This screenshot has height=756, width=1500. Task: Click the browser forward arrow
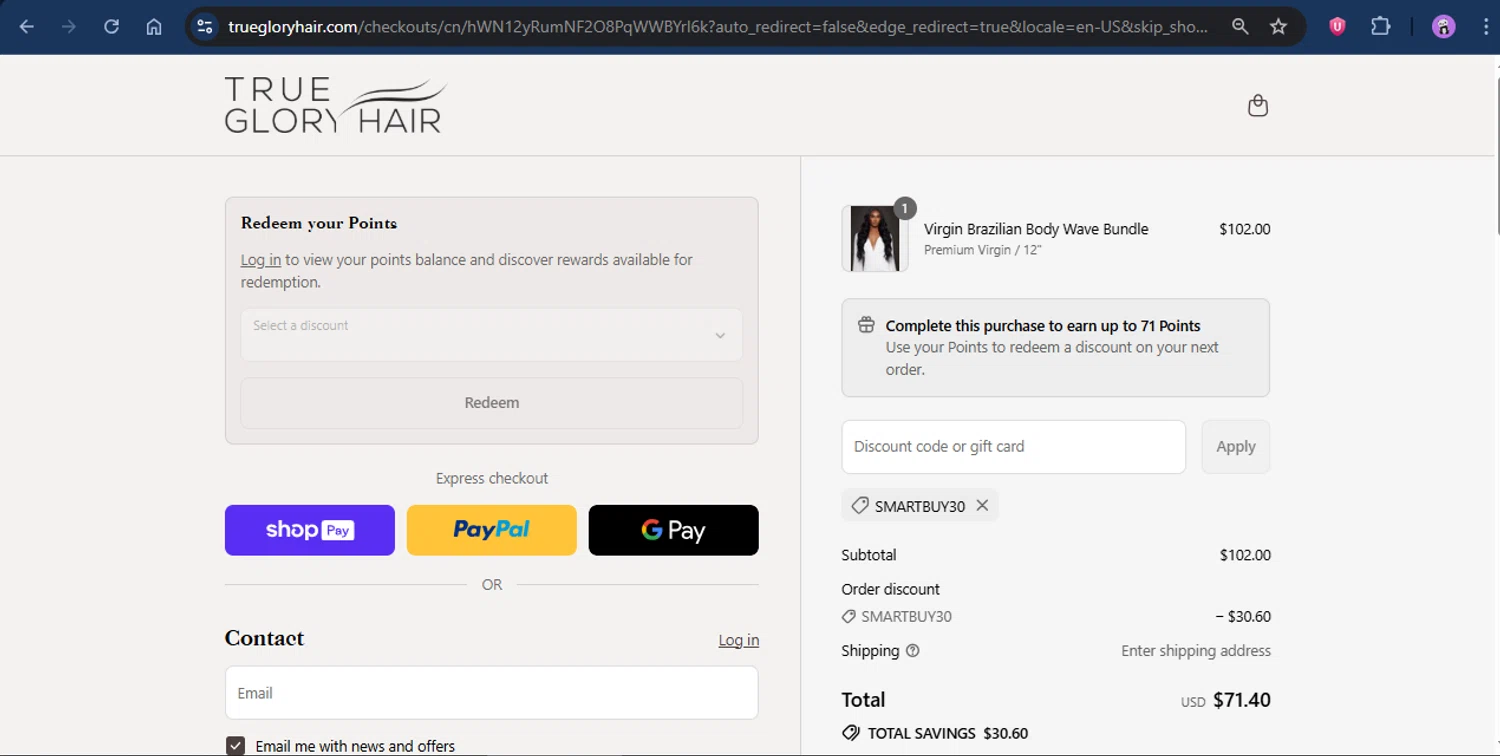point(69,27)
